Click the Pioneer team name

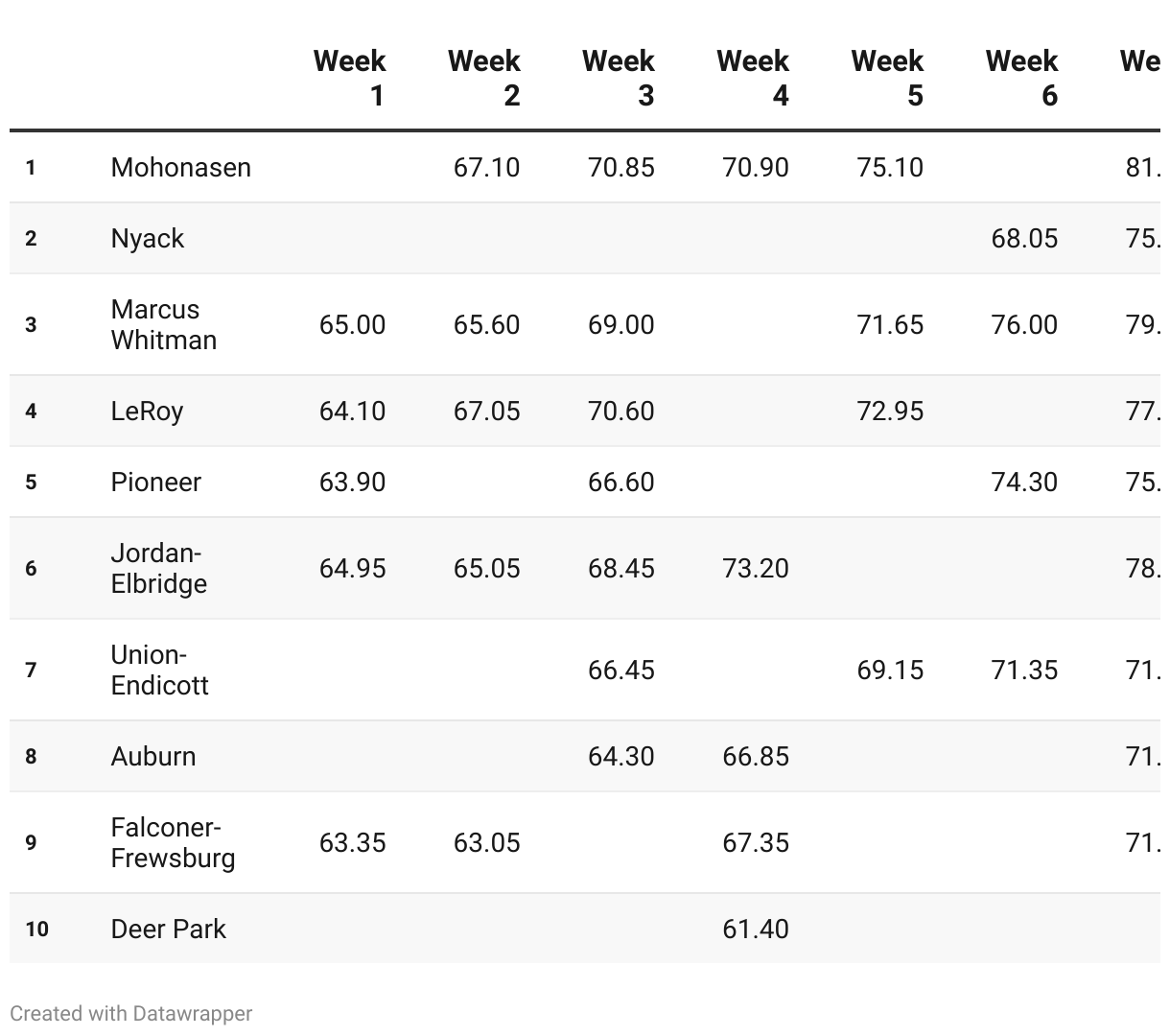[156, 482]
